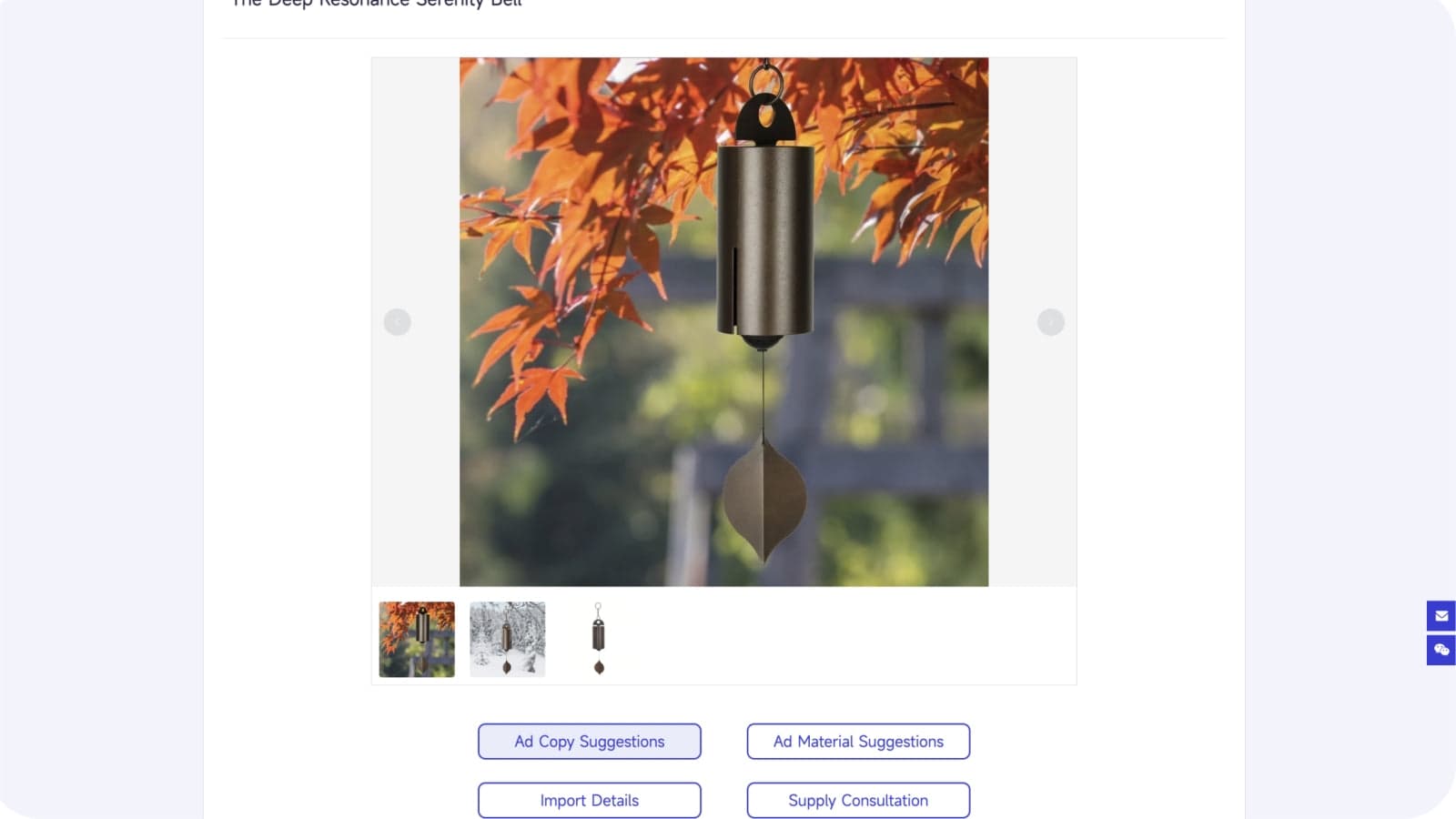Click the empty thumbnail strip right of thumbnails
The width and height of the screenshot is (1456, 819).
tap(855, 639)
